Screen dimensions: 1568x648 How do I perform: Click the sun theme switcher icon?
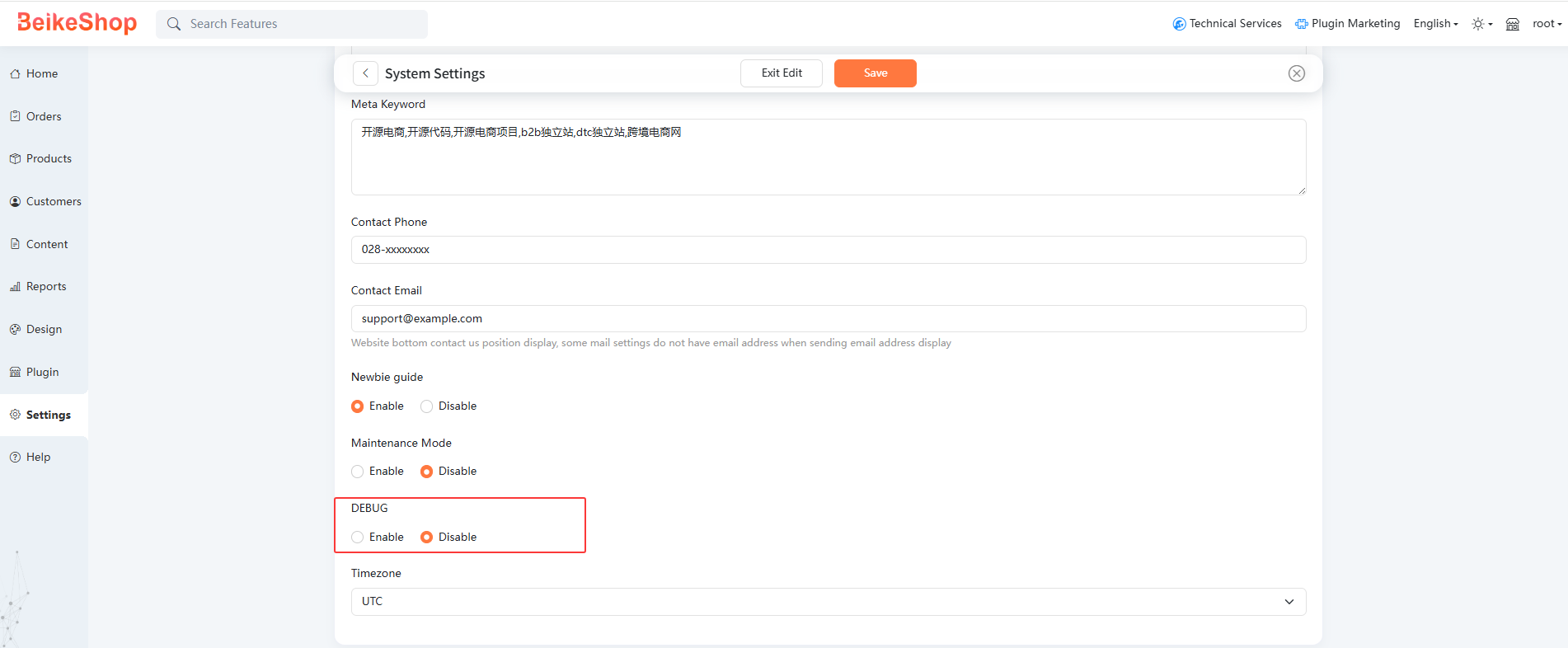pos(1478,24)
